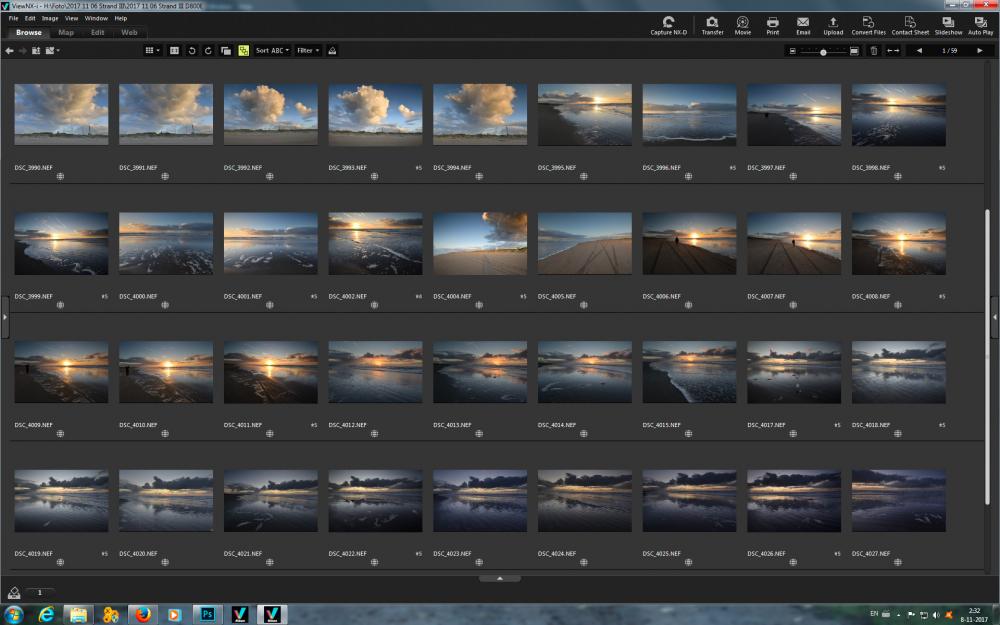Open the Transfer tool
Screen dimensions: 1000x625
coord(712,26)
